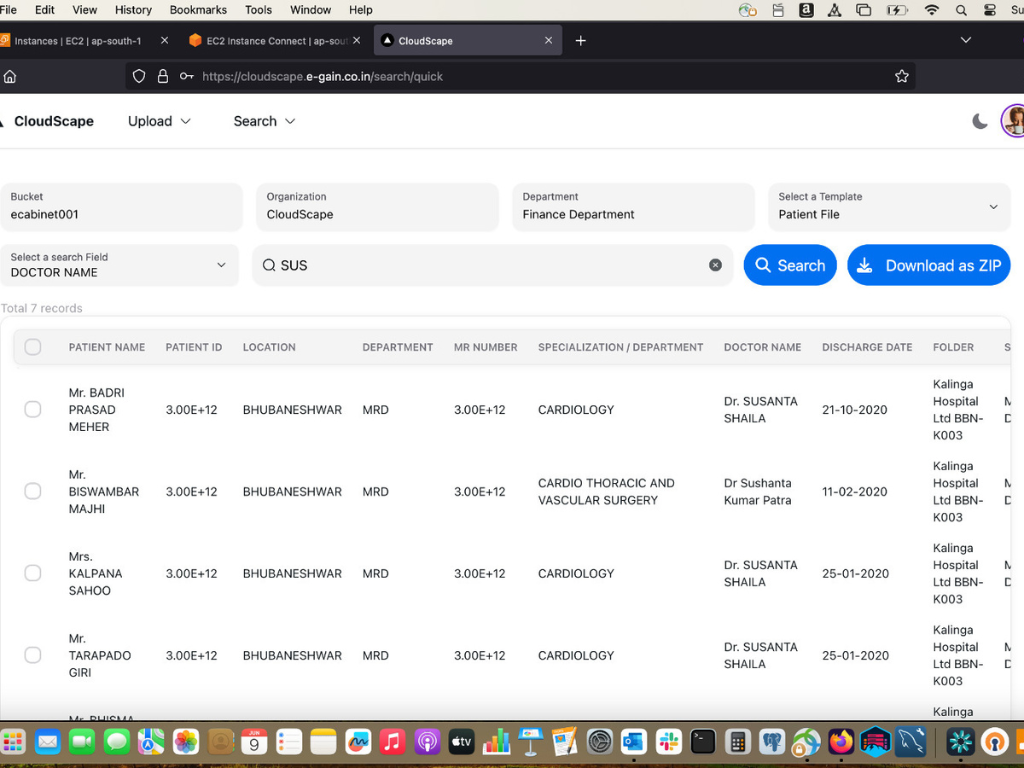Tick the checkbox for Mr. BADRI PRASAD MEHER
Image resolution: width=1024 pixels, height=768 pixels.
click(33, 409)
